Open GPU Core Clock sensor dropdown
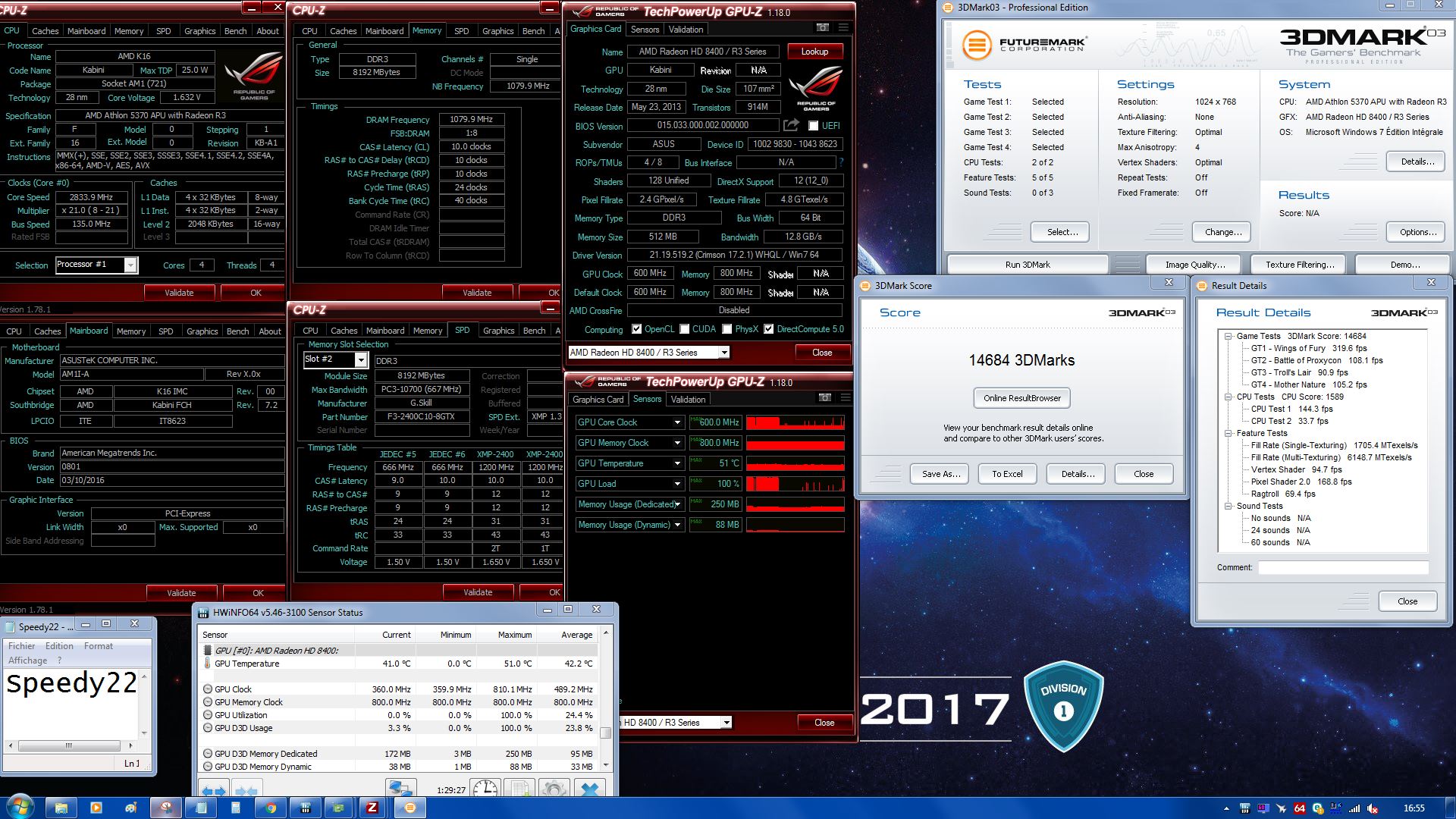This screenshot has width=1456, height=819. click(x=677, y=422)
